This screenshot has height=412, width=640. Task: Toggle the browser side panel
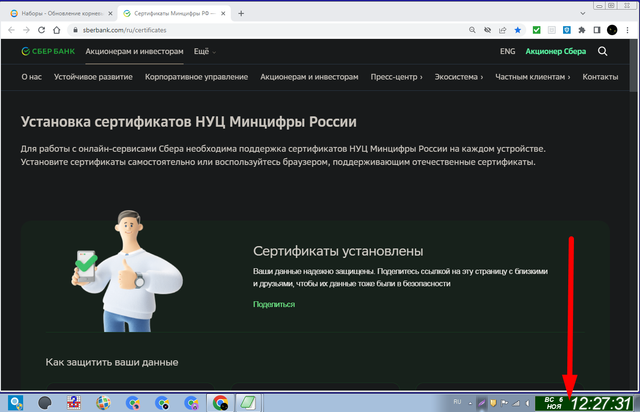tap(597, 30)
